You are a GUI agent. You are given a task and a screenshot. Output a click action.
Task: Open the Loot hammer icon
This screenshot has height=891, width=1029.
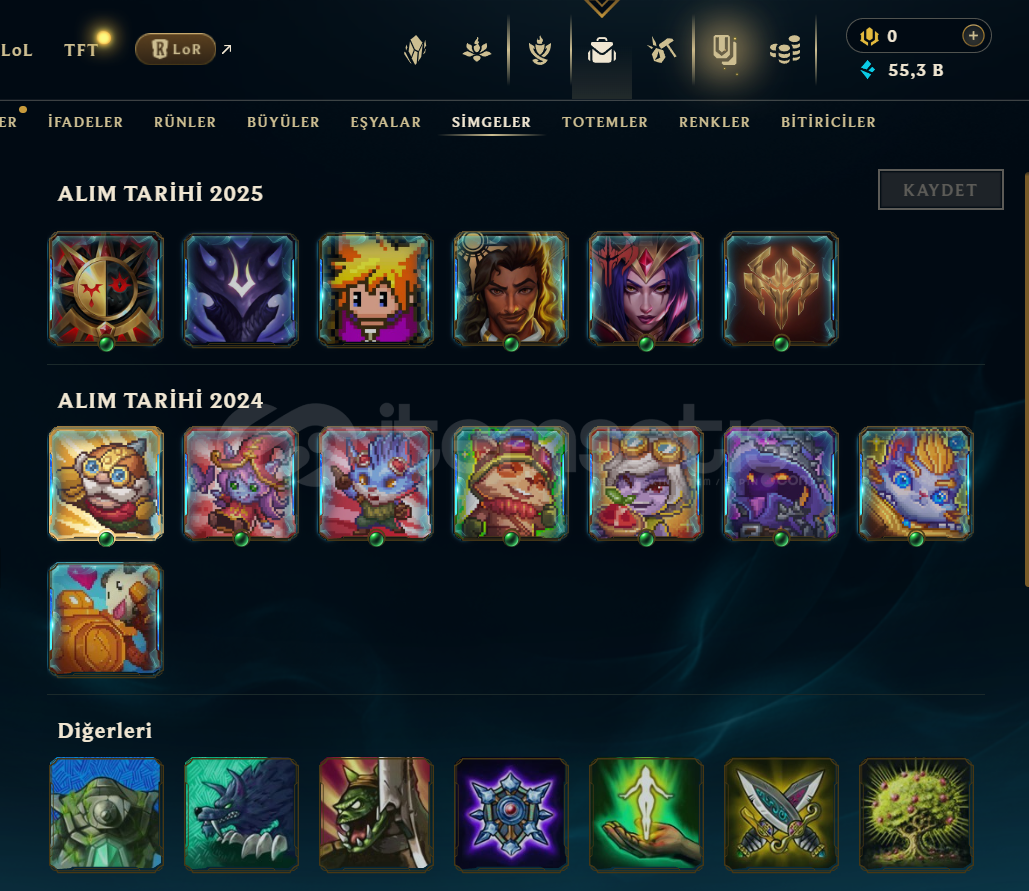pos(662,50)
